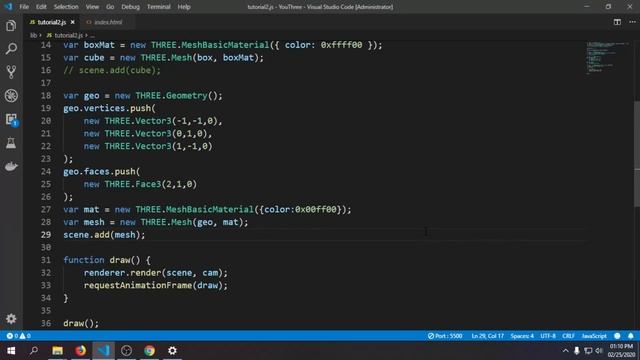Click the vertical editor scrollbar
Screen dimensions: 640x360
coord(637,153)
